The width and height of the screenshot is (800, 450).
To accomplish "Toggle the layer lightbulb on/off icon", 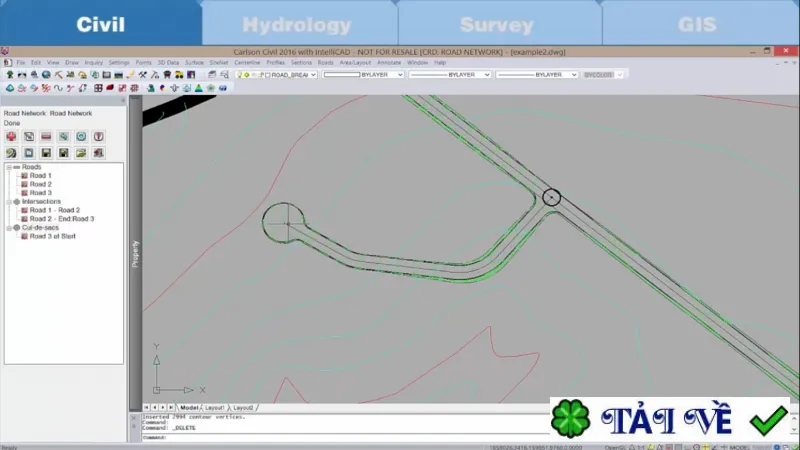I will click(239, 75).
